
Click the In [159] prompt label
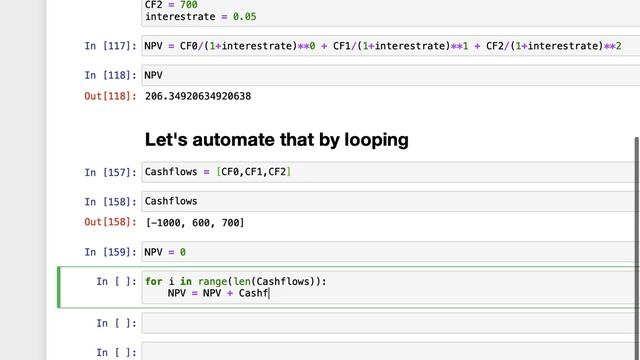click(110, 252)
